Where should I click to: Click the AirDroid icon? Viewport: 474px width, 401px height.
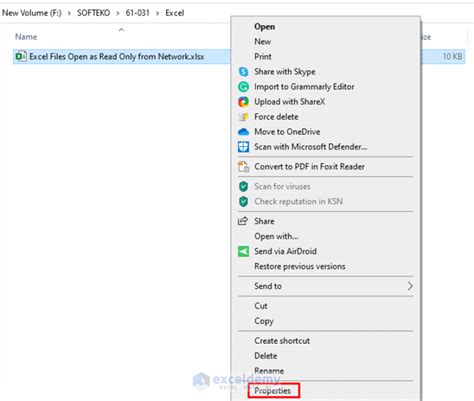pos(243,251)
